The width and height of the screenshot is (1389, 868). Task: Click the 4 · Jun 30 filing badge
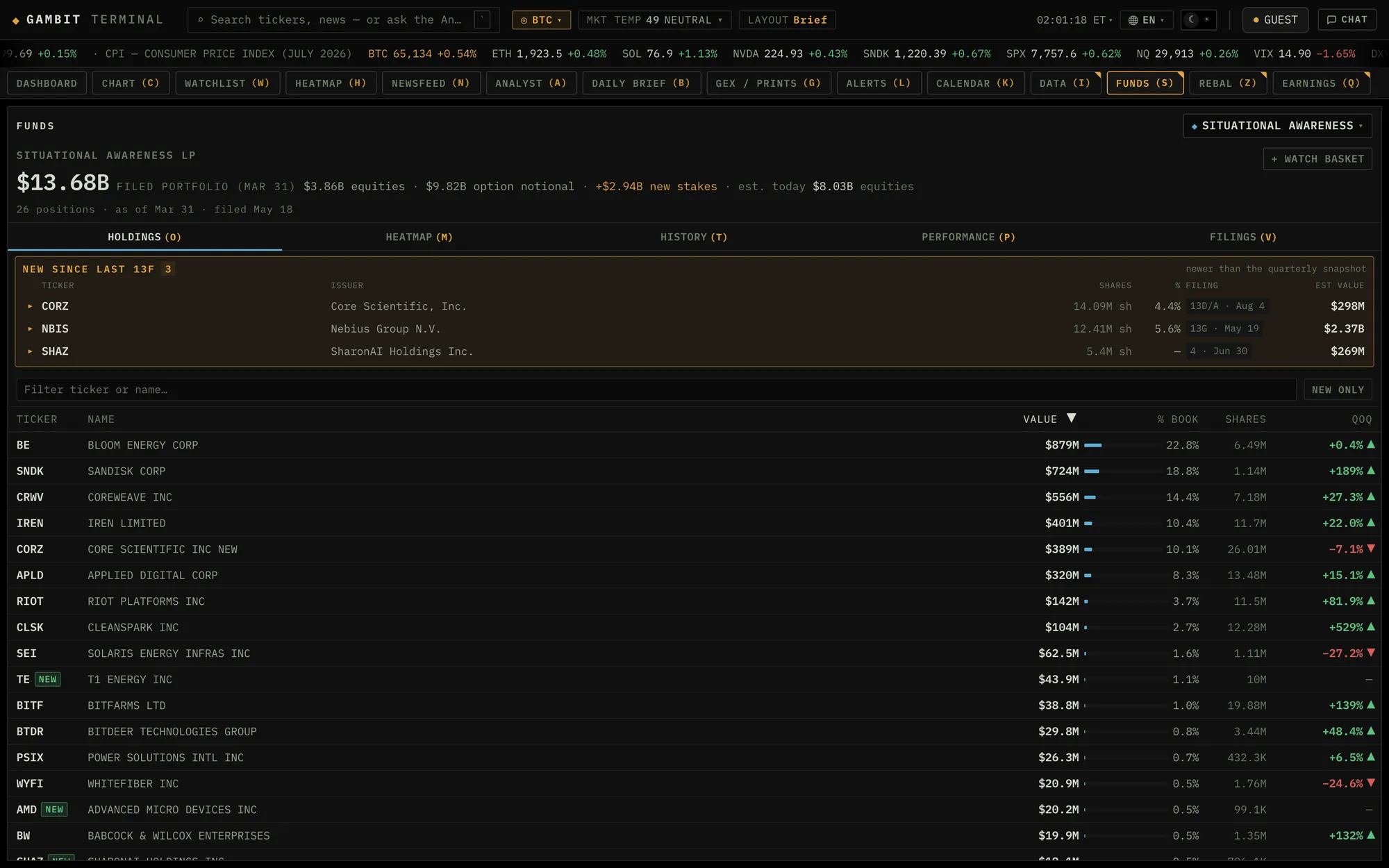click(1218, 351)
